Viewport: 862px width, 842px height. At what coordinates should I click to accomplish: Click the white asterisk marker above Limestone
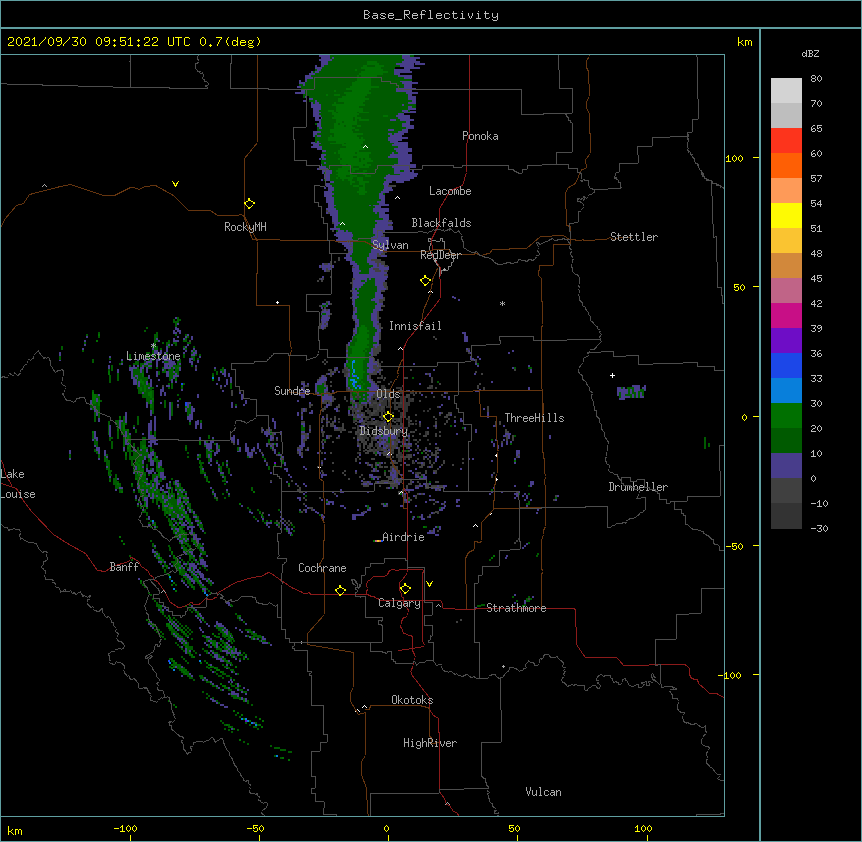[153, 346]
